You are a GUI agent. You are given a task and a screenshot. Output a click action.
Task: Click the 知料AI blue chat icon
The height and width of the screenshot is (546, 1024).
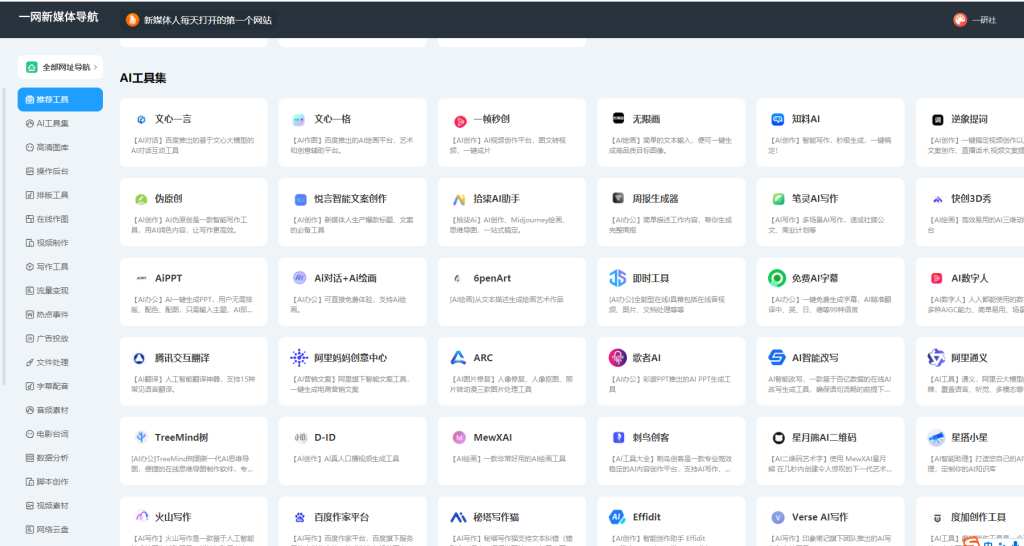coord(777,119)
